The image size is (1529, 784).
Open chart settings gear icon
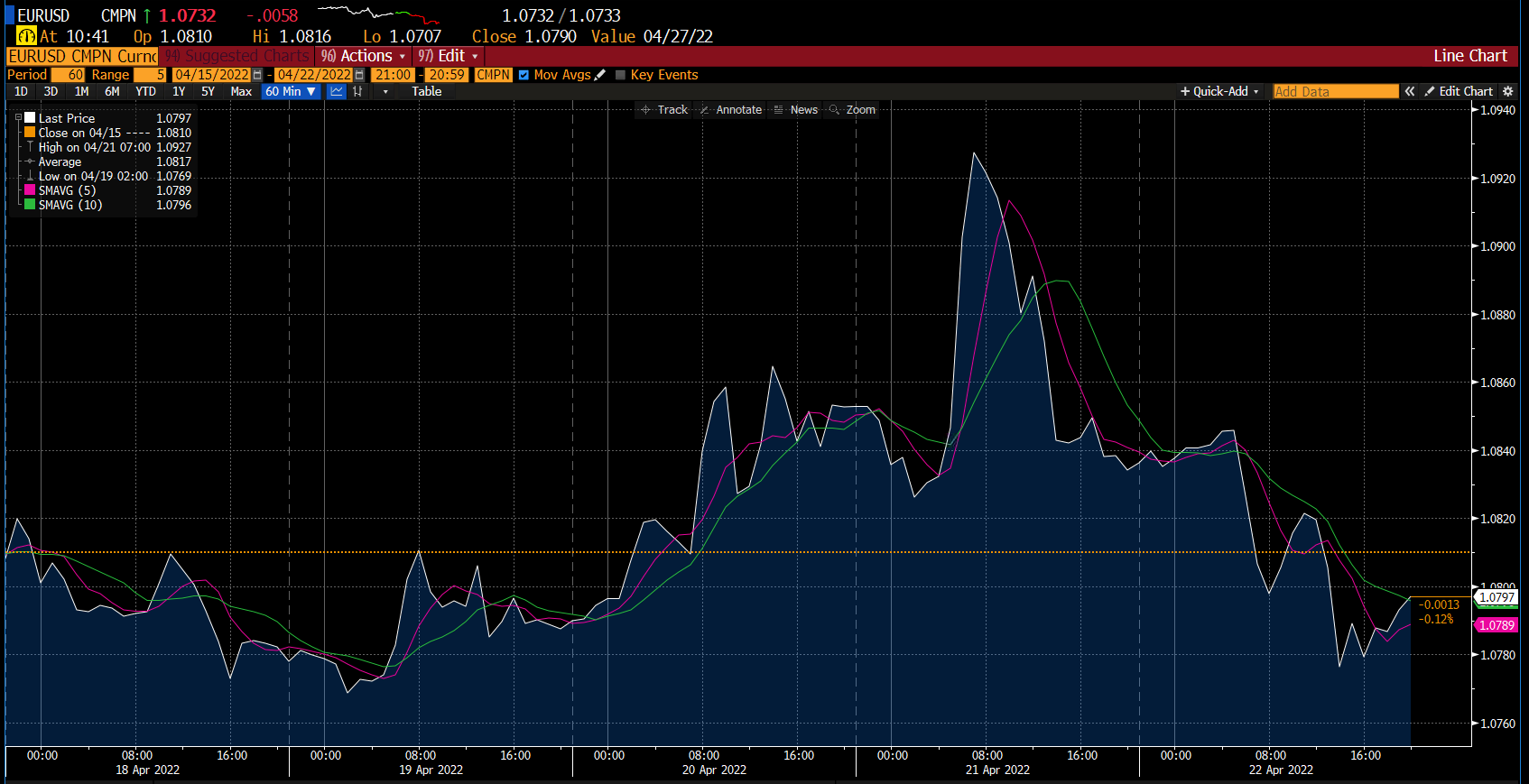(1507, 92)
